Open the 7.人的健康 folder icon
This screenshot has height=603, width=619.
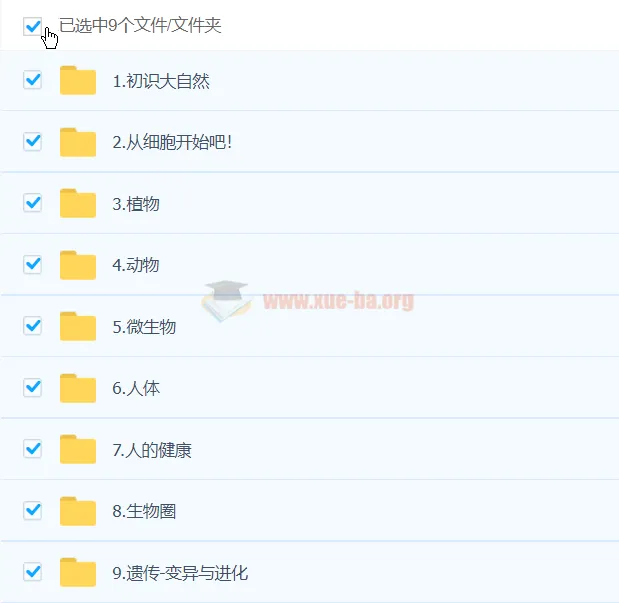78,449
